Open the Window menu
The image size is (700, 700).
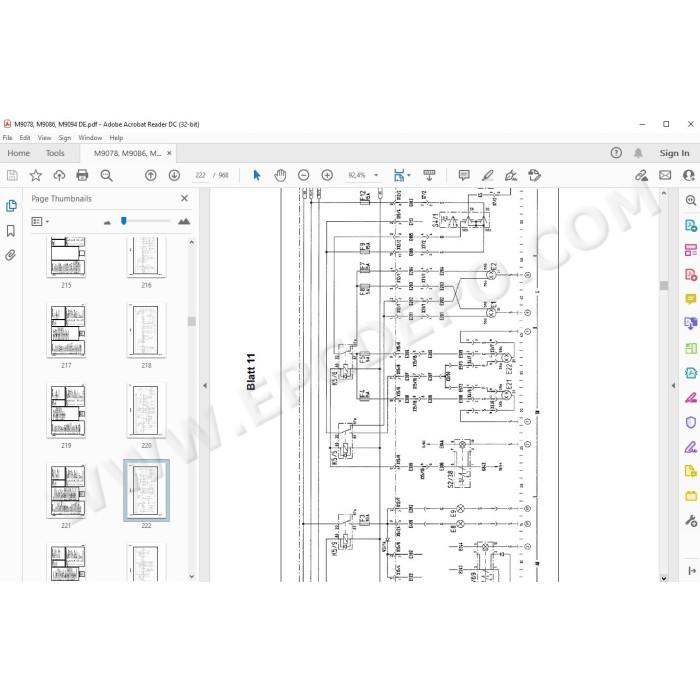tap(90, 138)
